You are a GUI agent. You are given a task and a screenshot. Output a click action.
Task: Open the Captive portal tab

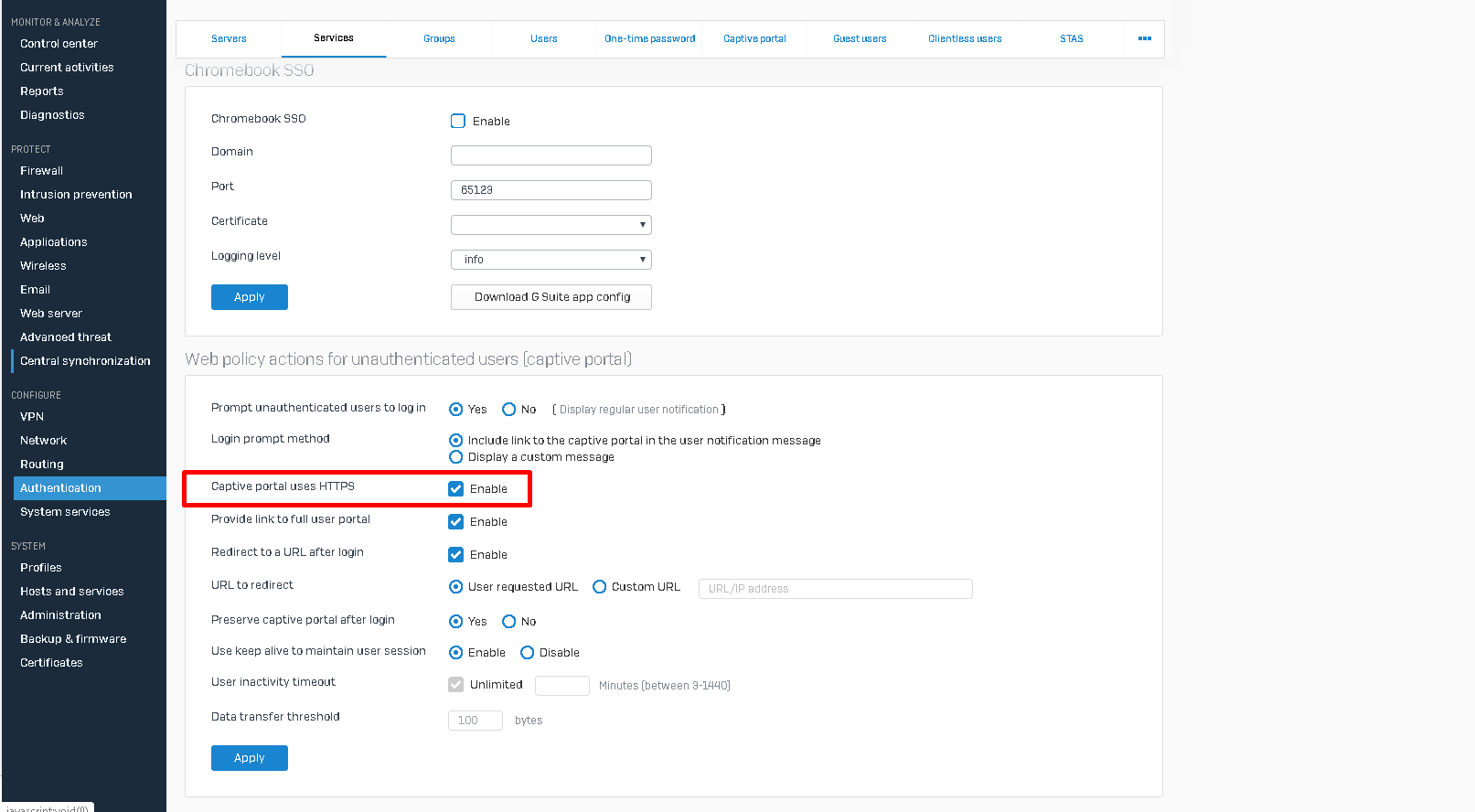[754, 38]
